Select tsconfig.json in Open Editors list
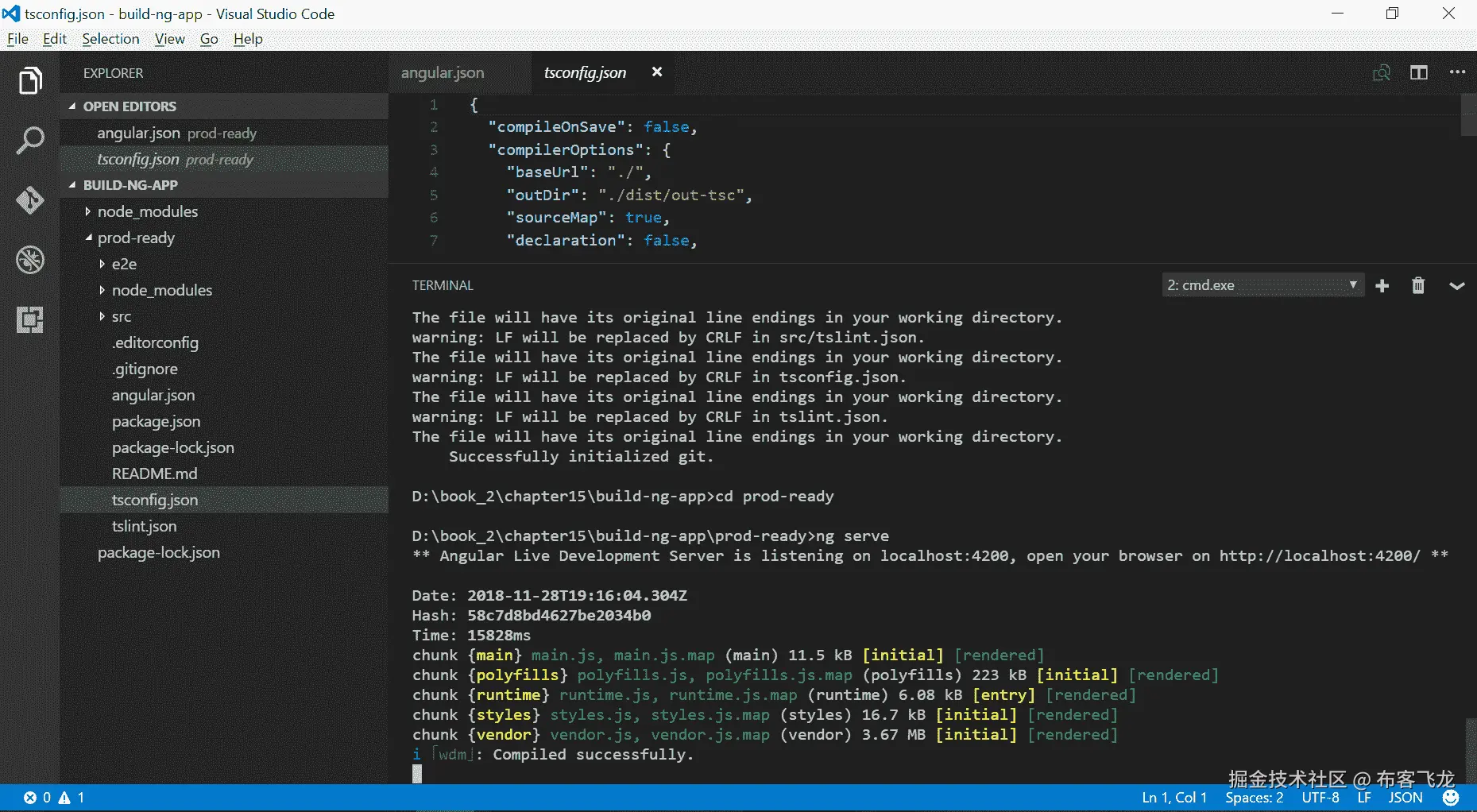The image size is (1477, 812). (x=224, y=159)
